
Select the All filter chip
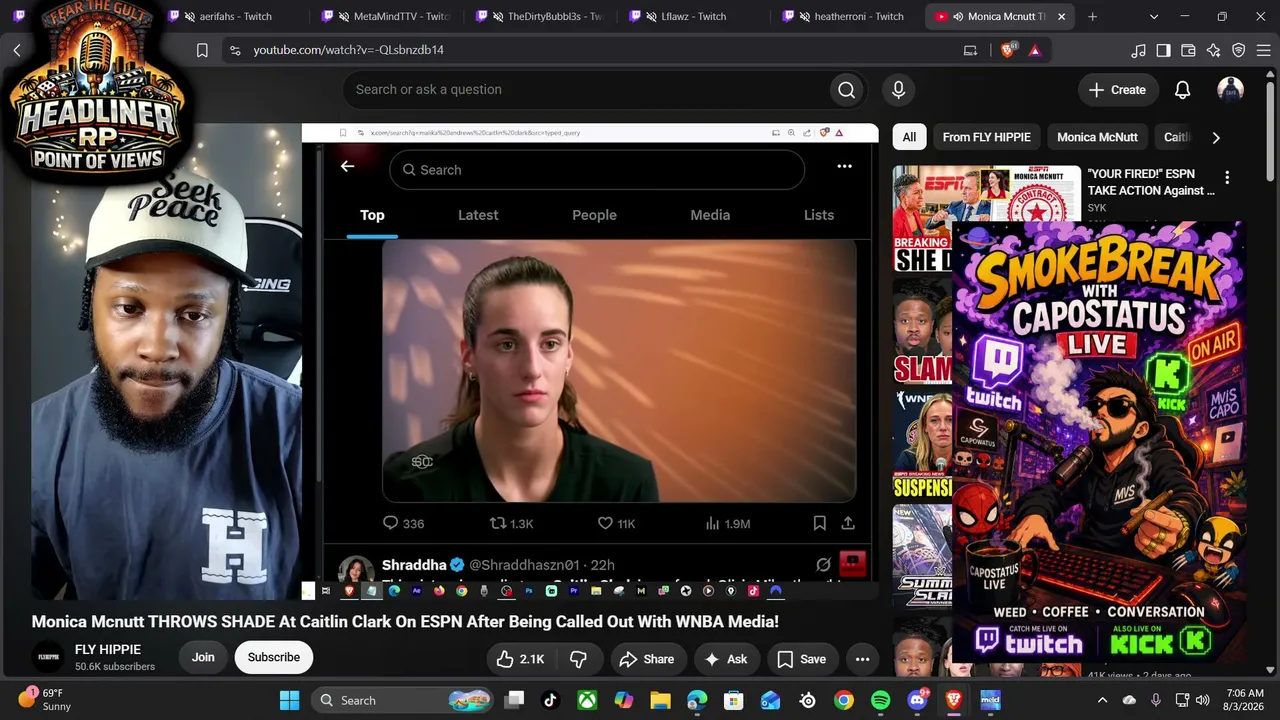(x=909, y=137)
